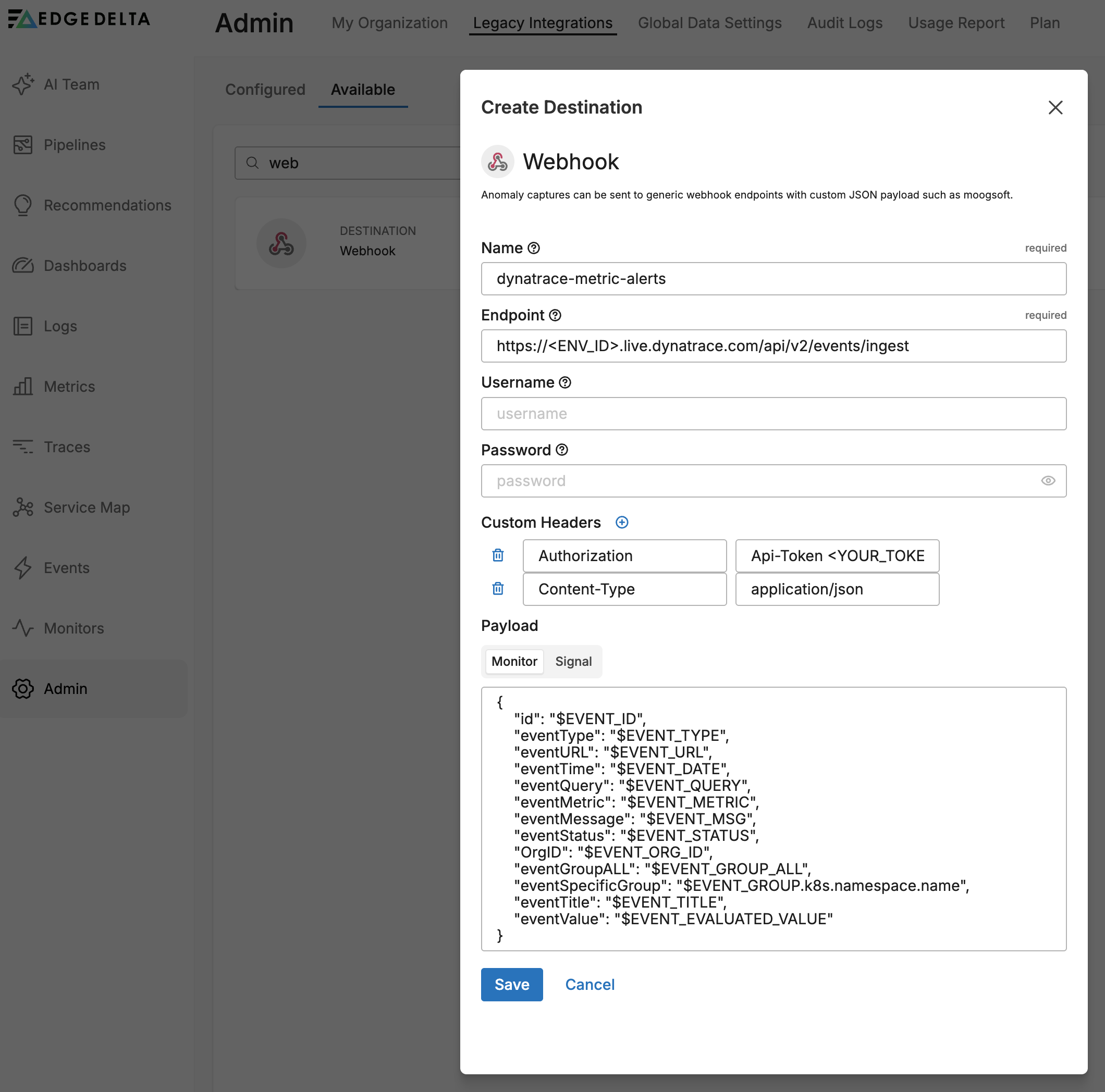Click the Edge Delta logo
1105x1092 pixels.
78,19
